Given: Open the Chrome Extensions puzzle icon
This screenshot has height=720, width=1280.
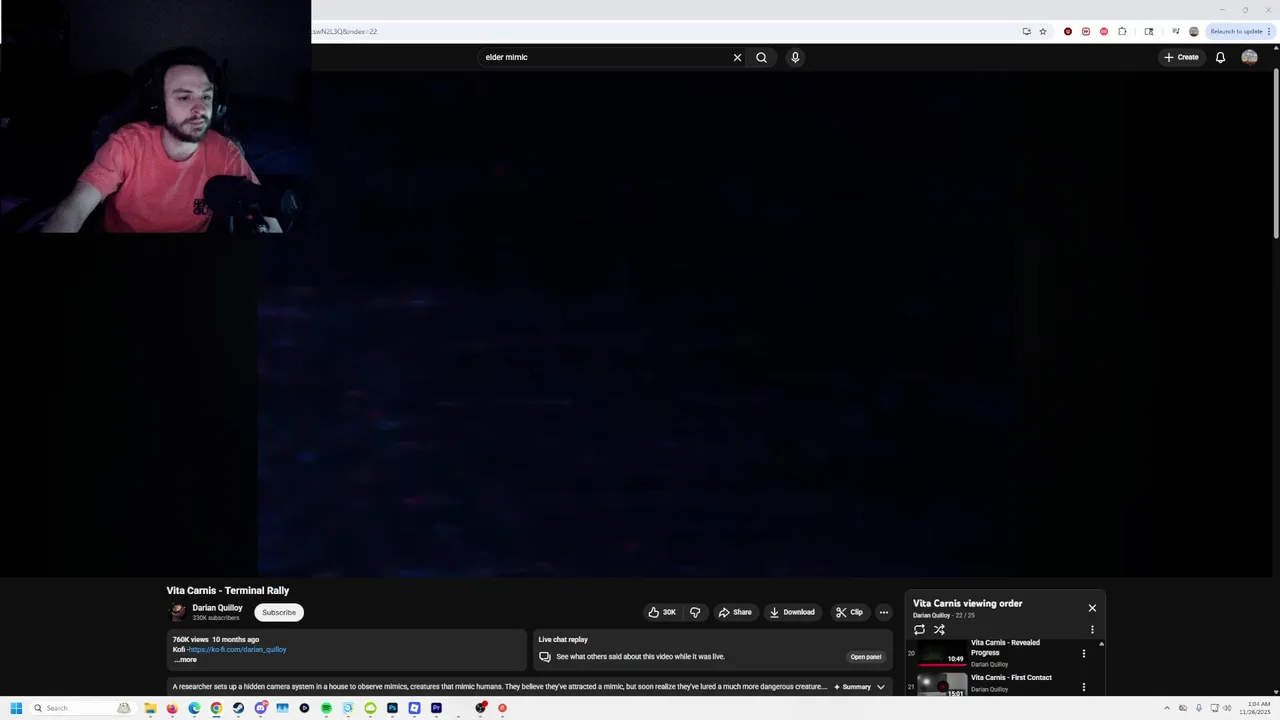Looking at the screenshot, I should tap(1122, 31).
